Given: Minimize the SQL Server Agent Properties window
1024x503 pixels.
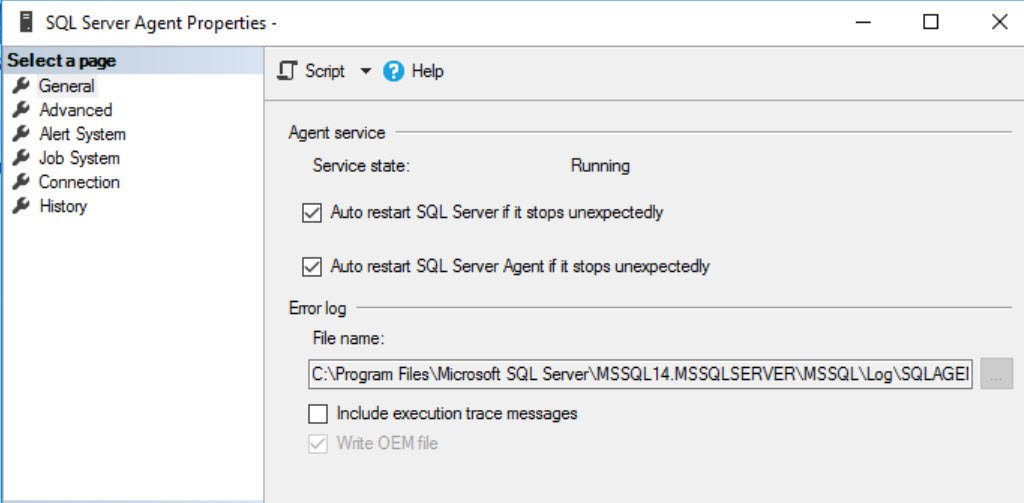Looking at the screenshot, I should point(863,22).
